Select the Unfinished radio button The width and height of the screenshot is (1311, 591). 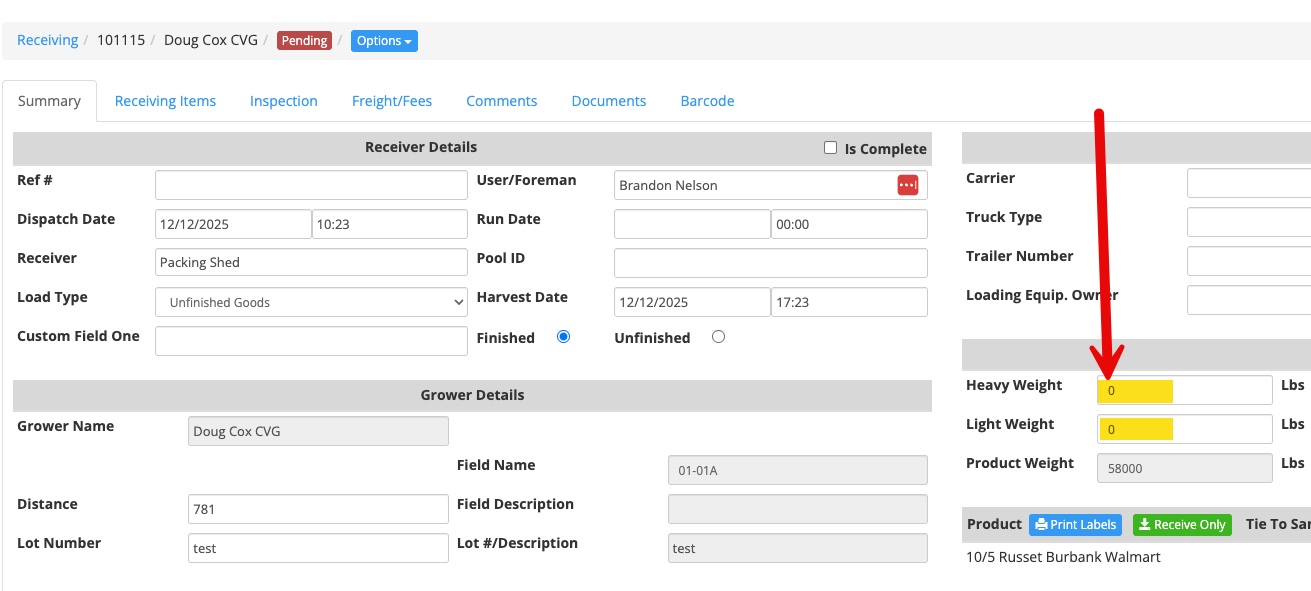point(718,337)
